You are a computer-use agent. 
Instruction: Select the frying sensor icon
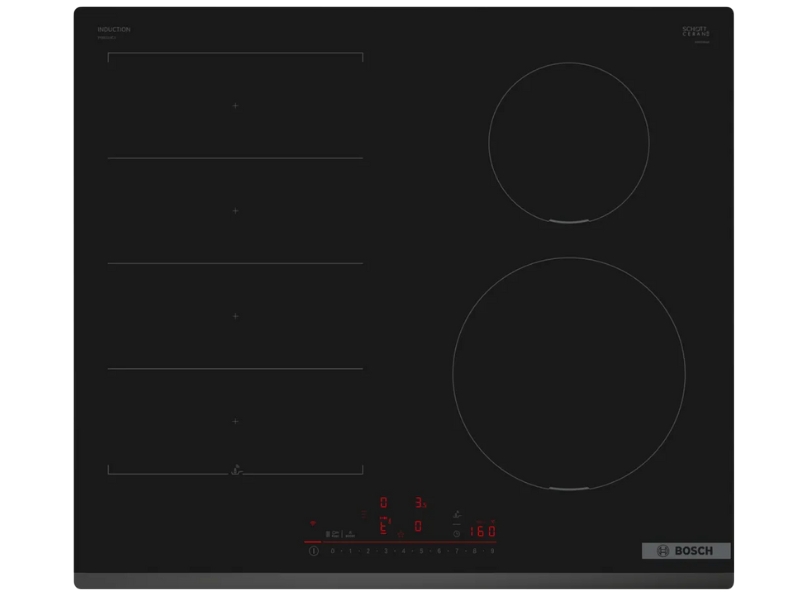pyautogui.click(x=456, y=514)
